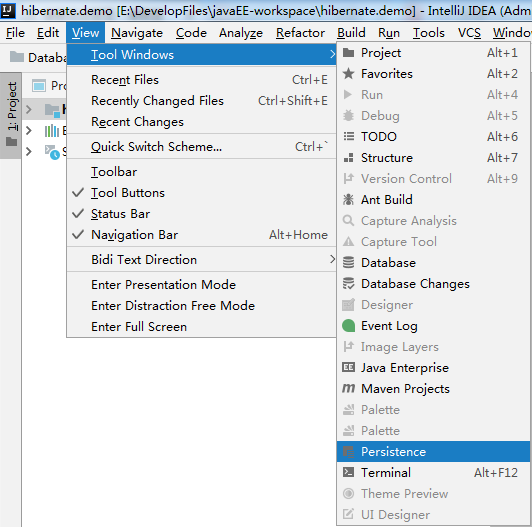
Task: Open the Build menu
Action: (351, 33)
